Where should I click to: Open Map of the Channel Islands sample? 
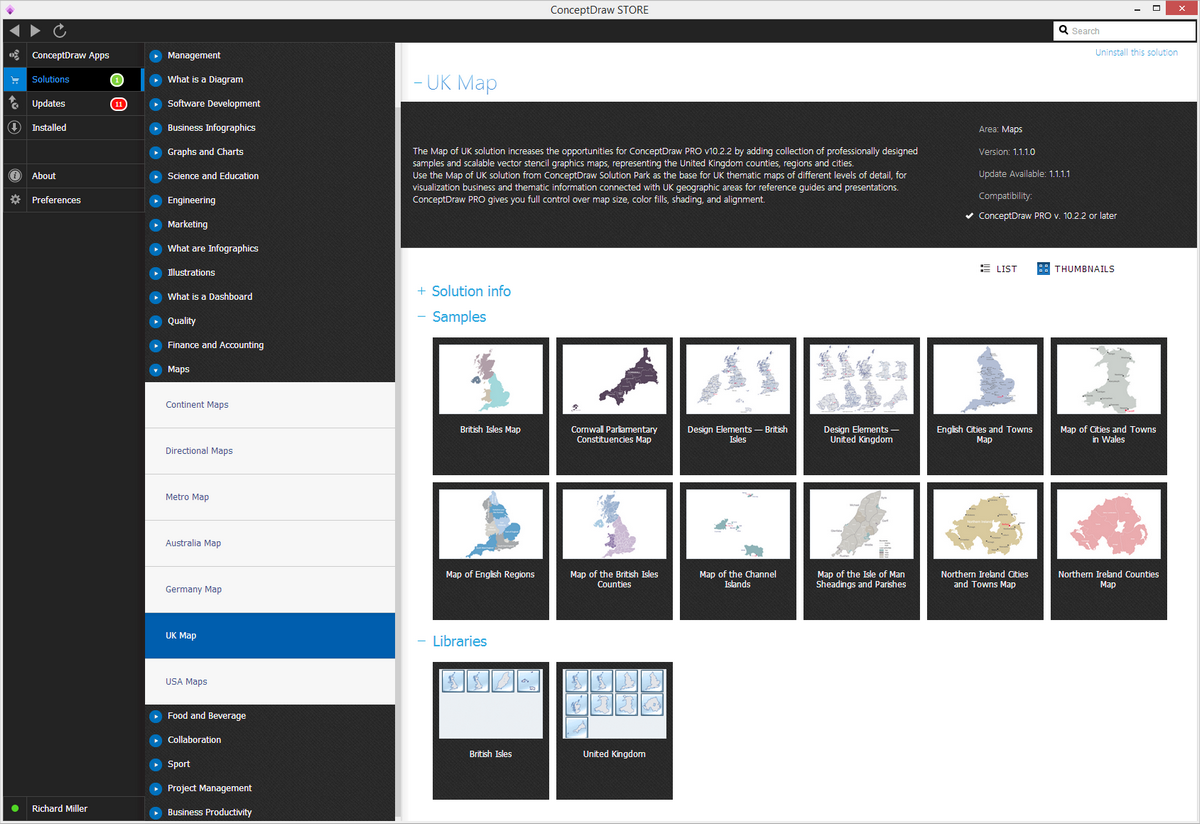pyautogui.click(x=738, y=550)
